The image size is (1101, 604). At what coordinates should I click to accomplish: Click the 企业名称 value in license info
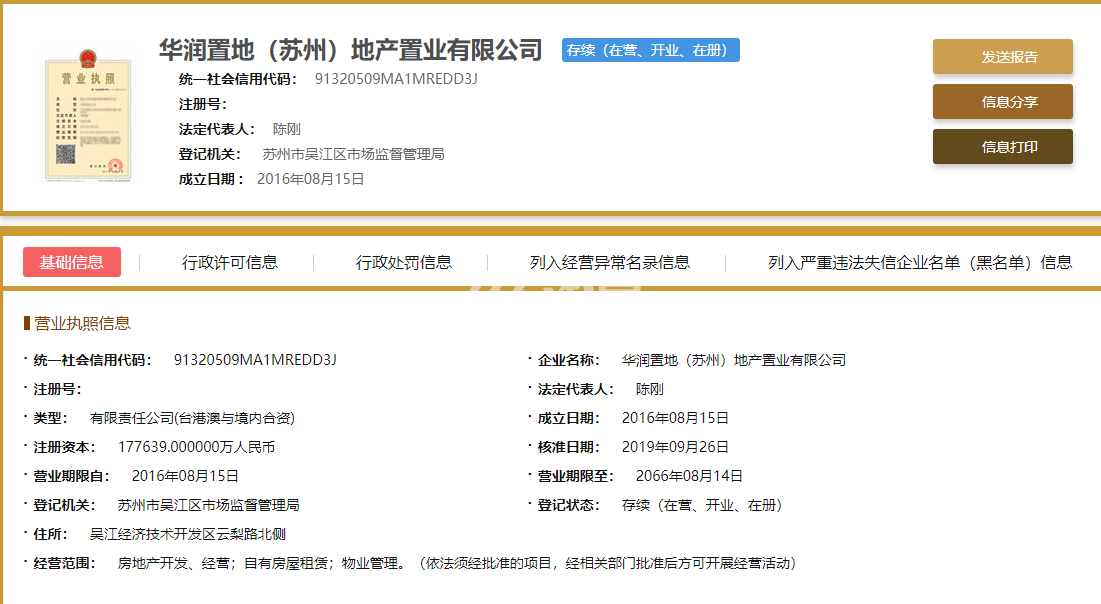[x=733, y=360]
